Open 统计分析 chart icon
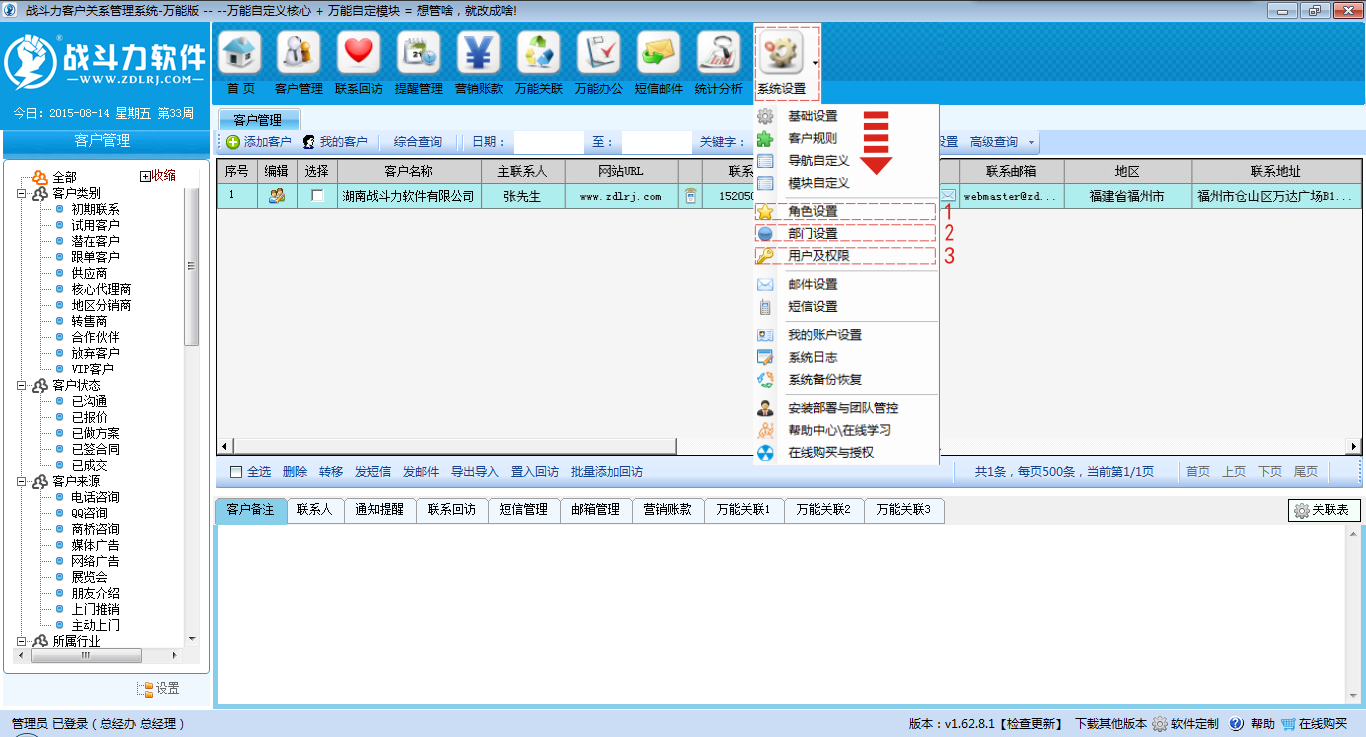Screen dimensions: 1366x737 click(x=719, y=53)
